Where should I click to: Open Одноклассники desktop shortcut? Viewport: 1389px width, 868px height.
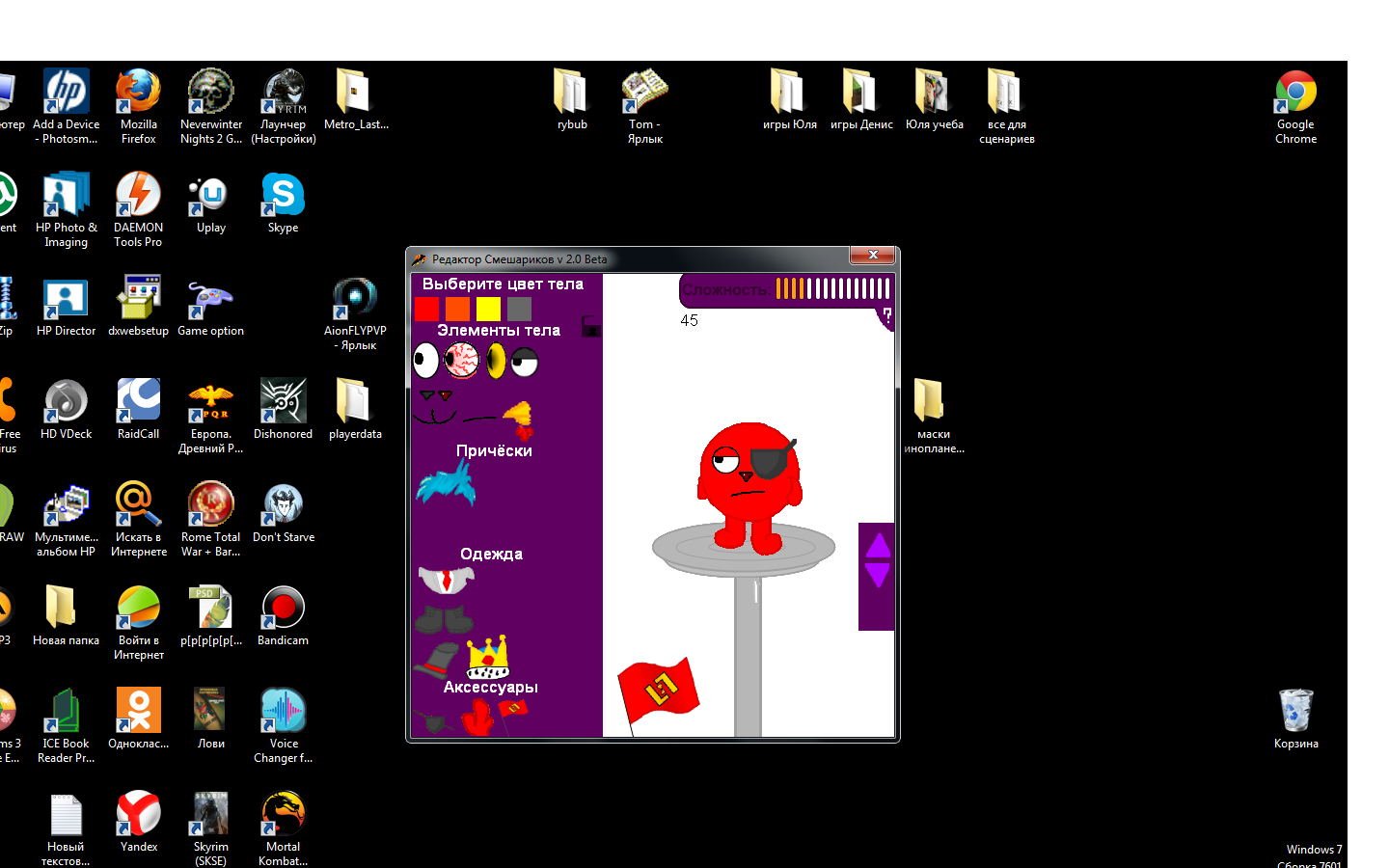pyautogui.click(x=138, y=719)
